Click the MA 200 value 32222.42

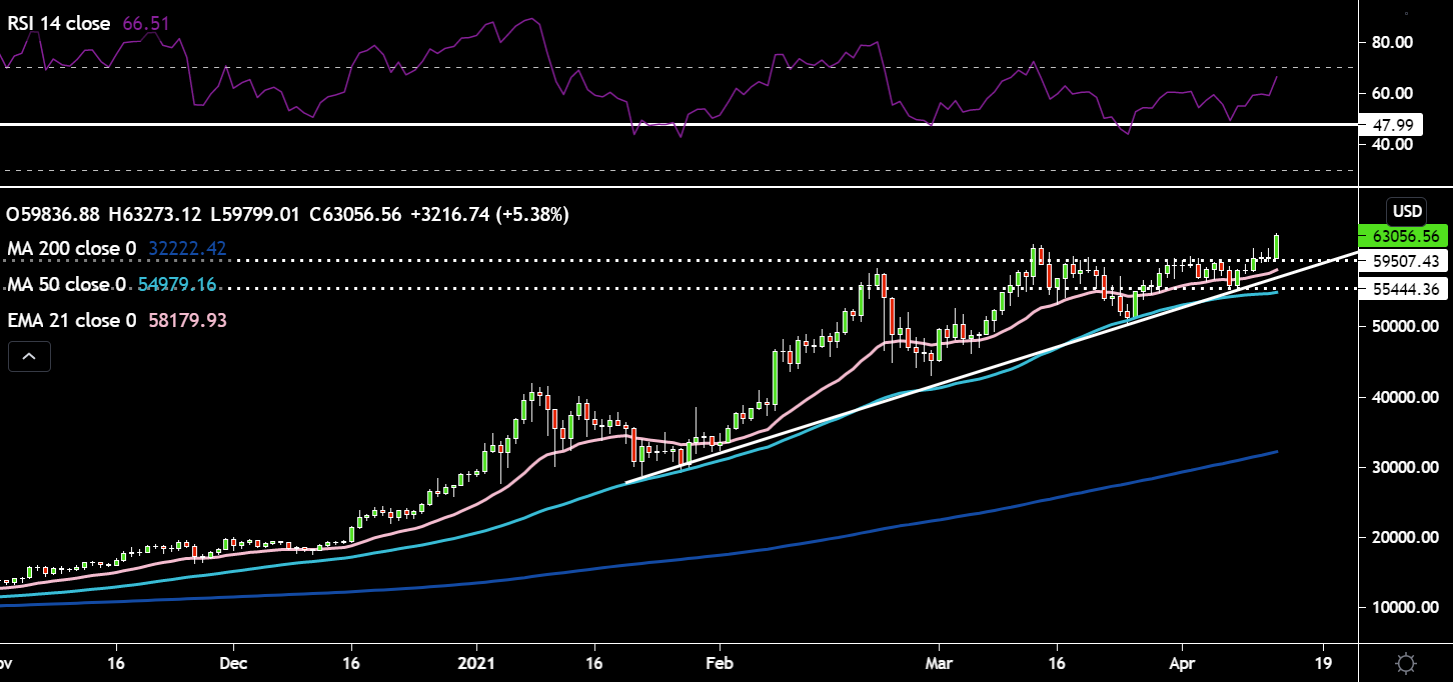(188, 249)
